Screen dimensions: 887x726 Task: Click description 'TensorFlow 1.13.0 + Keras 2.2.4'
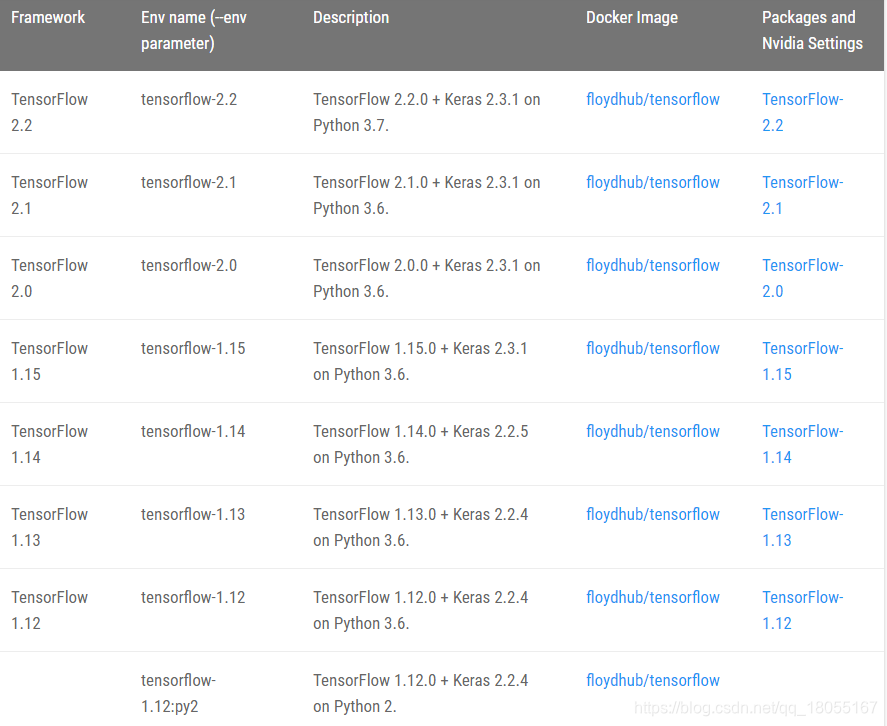tap(421, 527)
